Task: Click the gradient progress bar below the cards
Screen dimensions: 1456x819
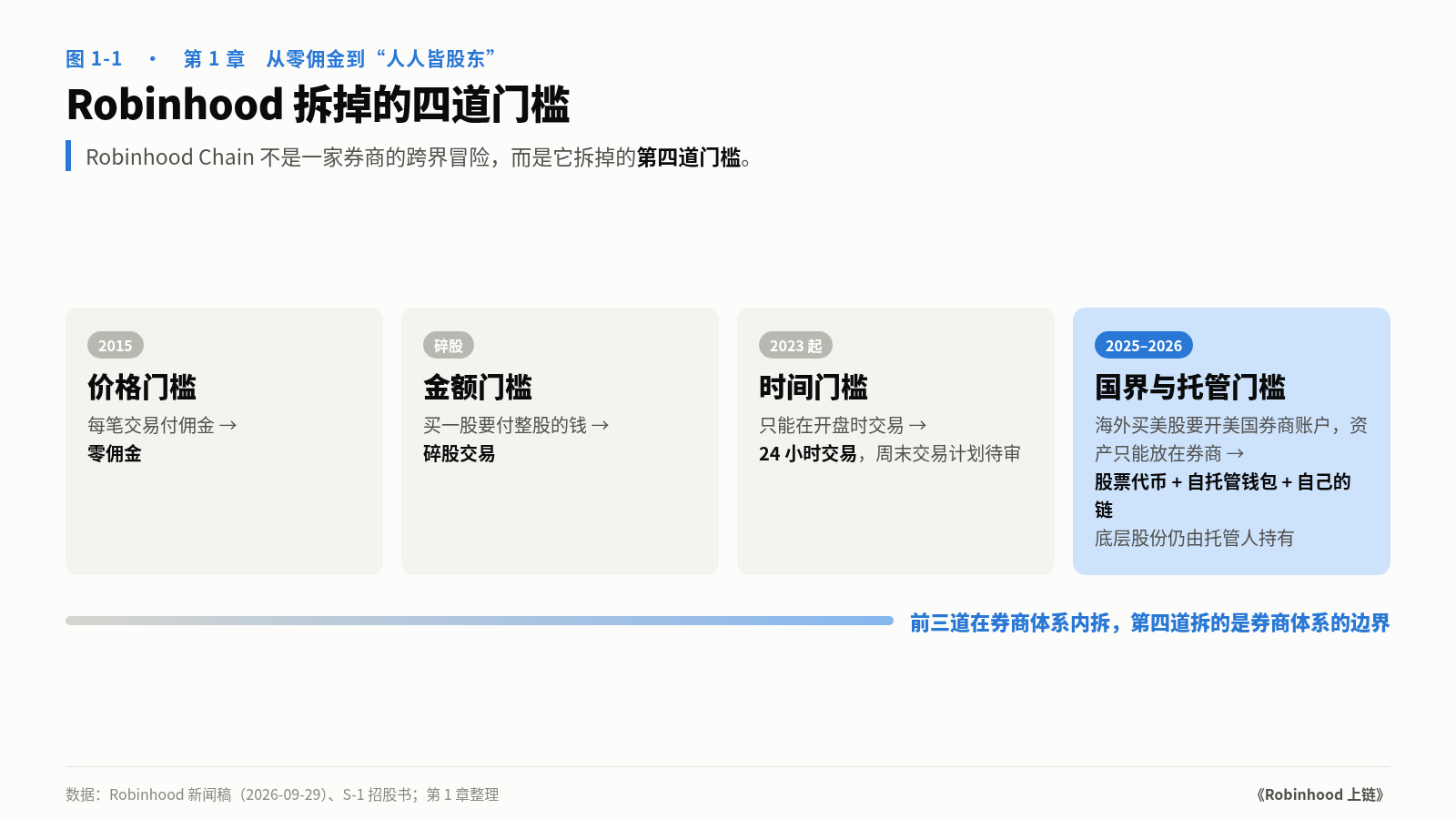Action: tap(480, 621)
